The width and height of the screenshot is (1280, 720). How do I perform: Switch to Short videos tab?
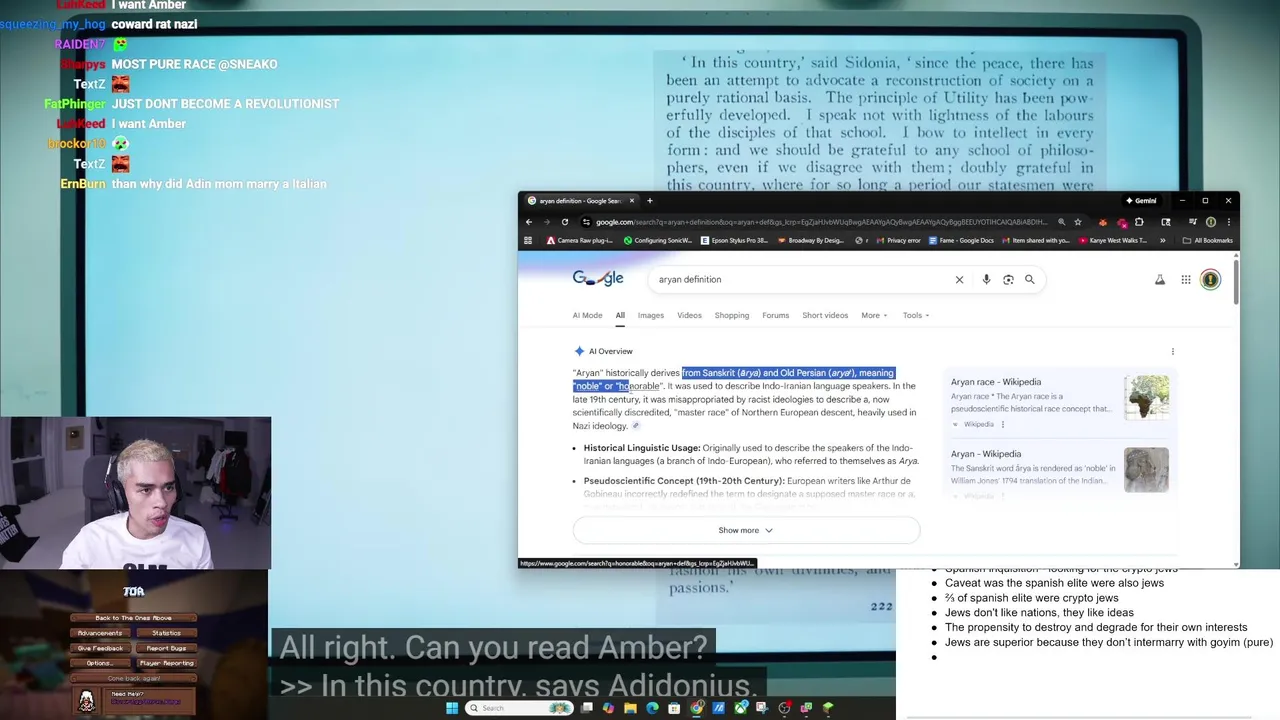pos(825,315)
